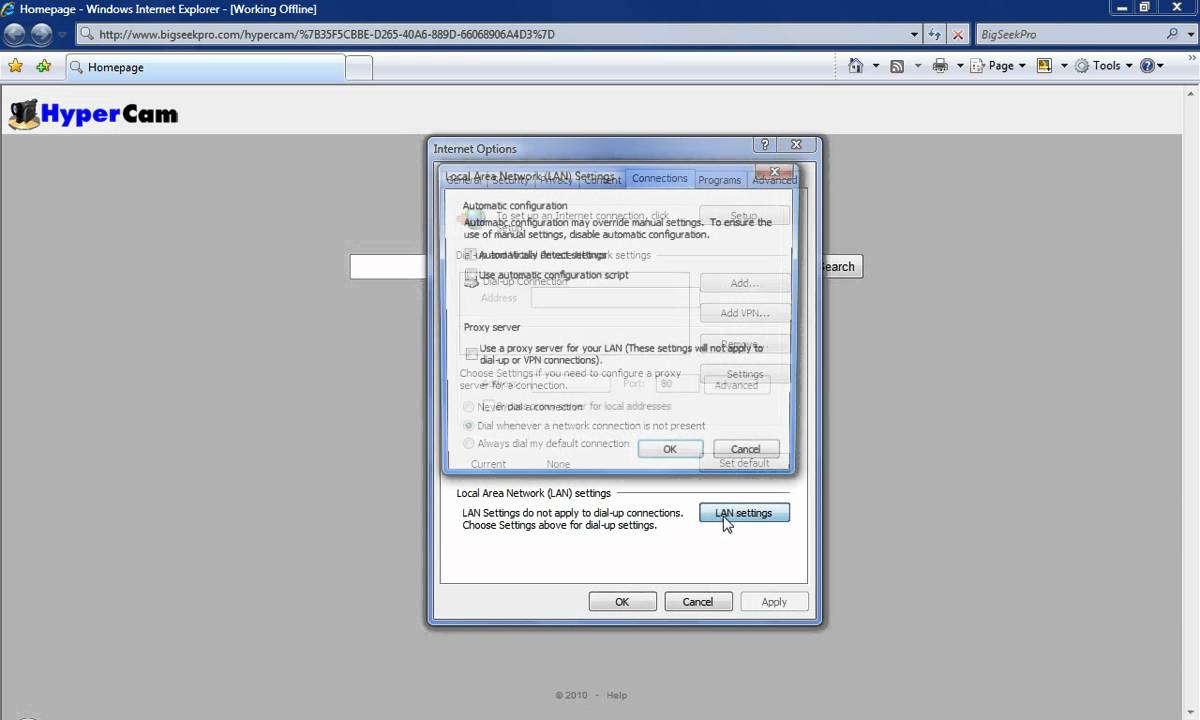The width and height of the screenshot is (1200, 720).
Task: Click the RSS Feeds icon
Action: [897, 66]
